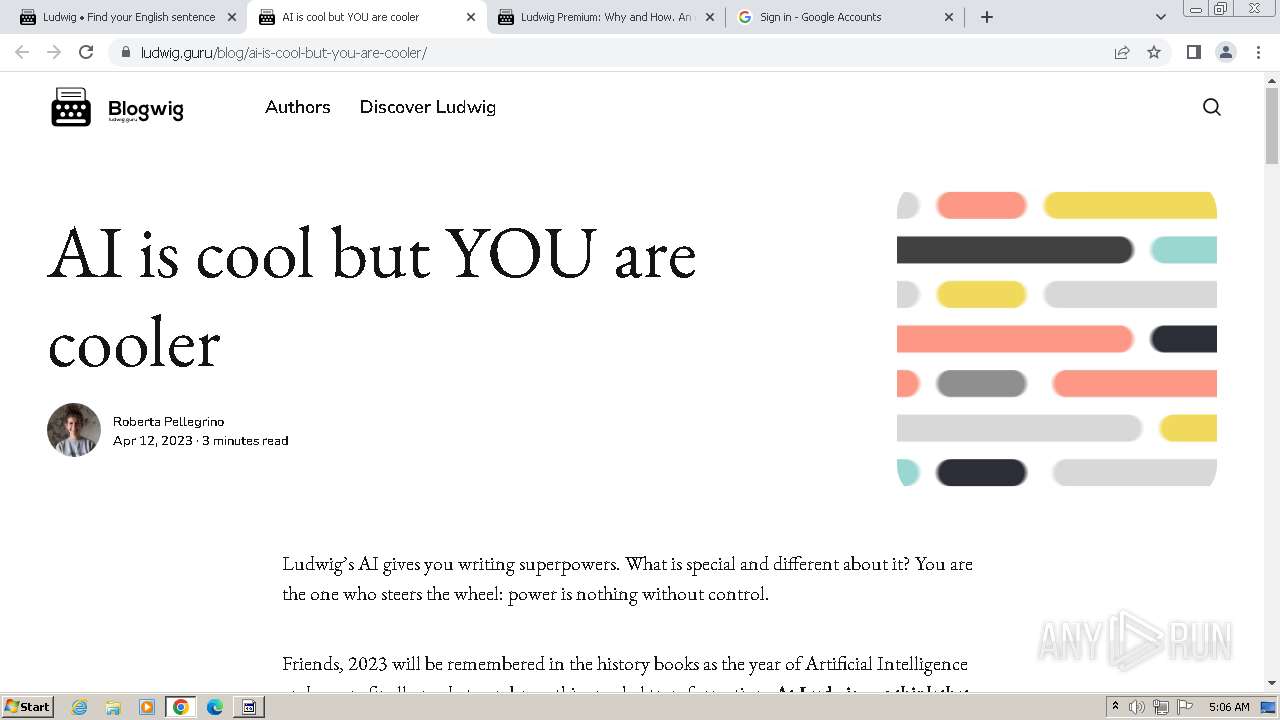
Task: Close the AI is cool tab
Action: click(x=471, y=17)
